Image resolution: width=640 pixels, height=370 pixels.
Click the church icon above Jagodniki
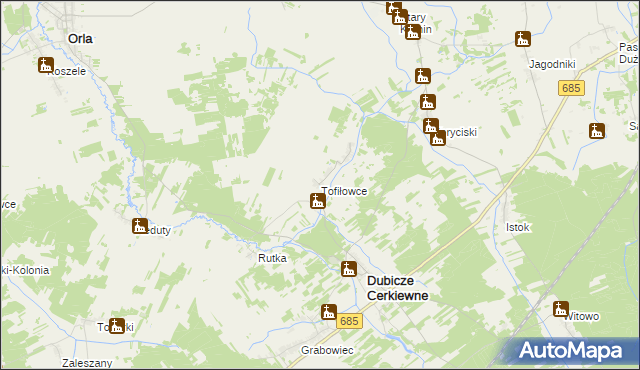[x=523, y=39]
